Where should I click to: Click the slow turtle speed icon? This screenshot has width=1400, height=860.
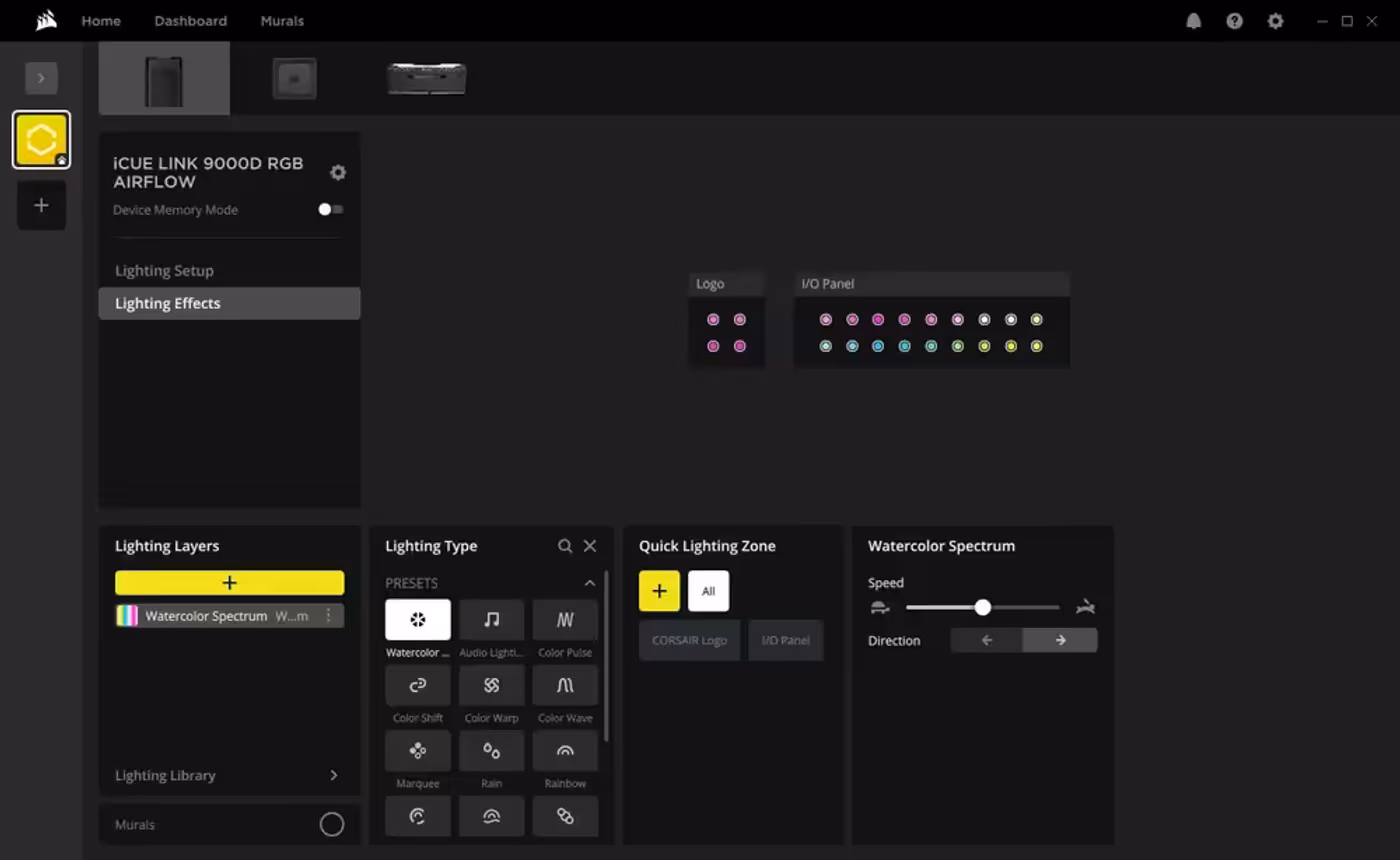[880, 607]
